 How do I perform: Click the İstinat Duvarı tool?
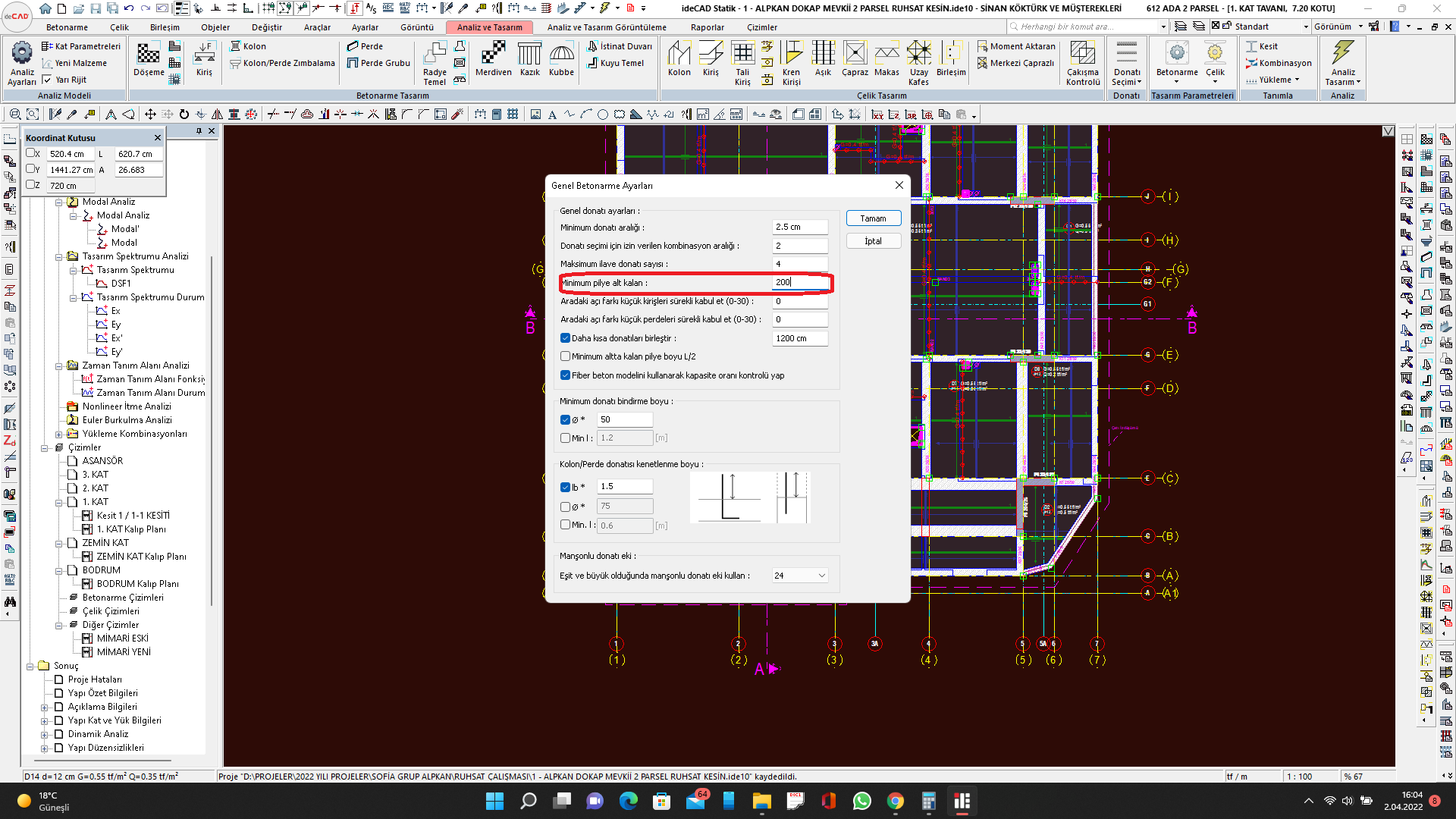click(620, 46)
